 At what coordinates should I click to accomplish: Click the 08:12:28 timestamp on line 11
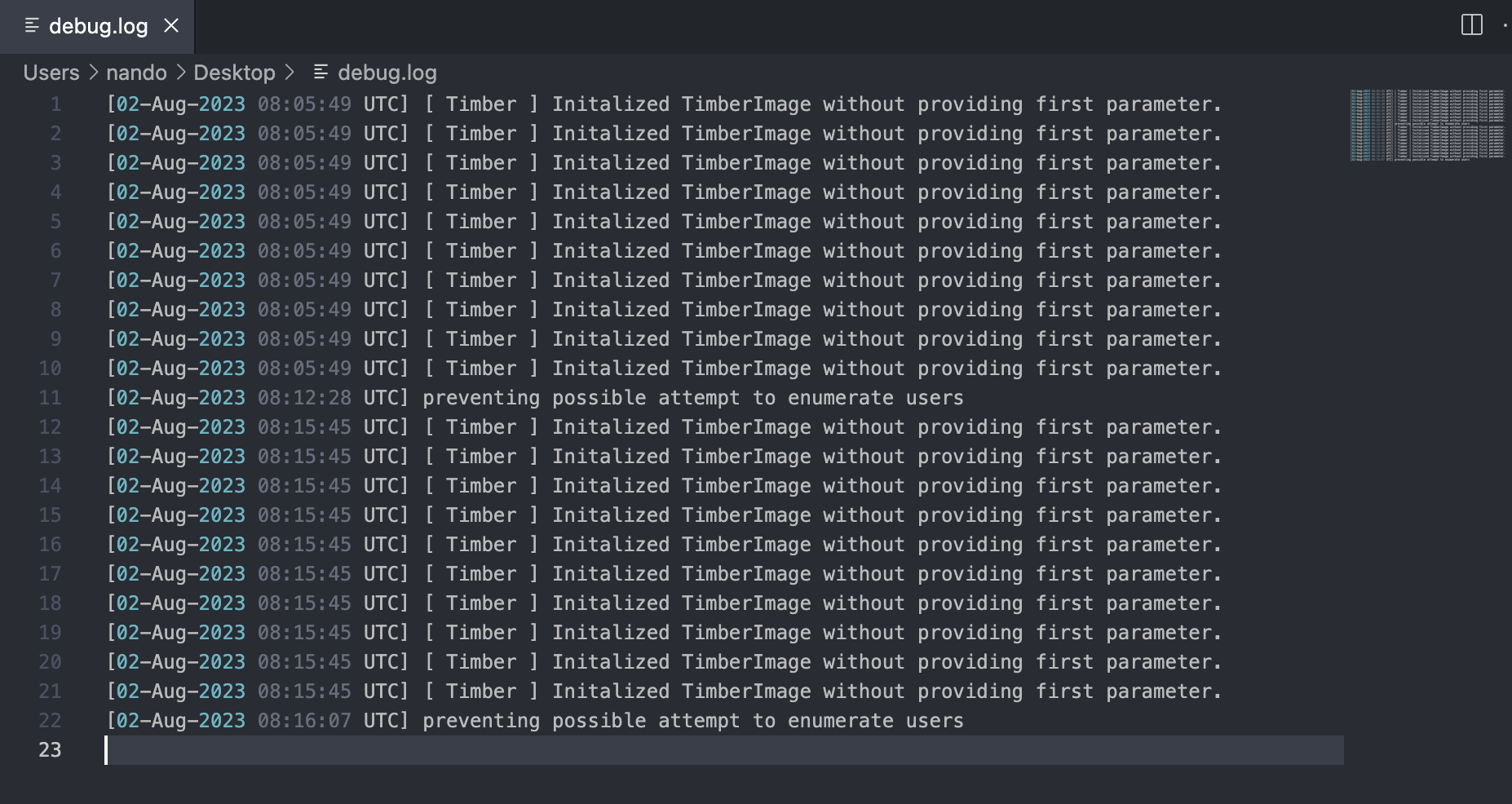(304, 398)
